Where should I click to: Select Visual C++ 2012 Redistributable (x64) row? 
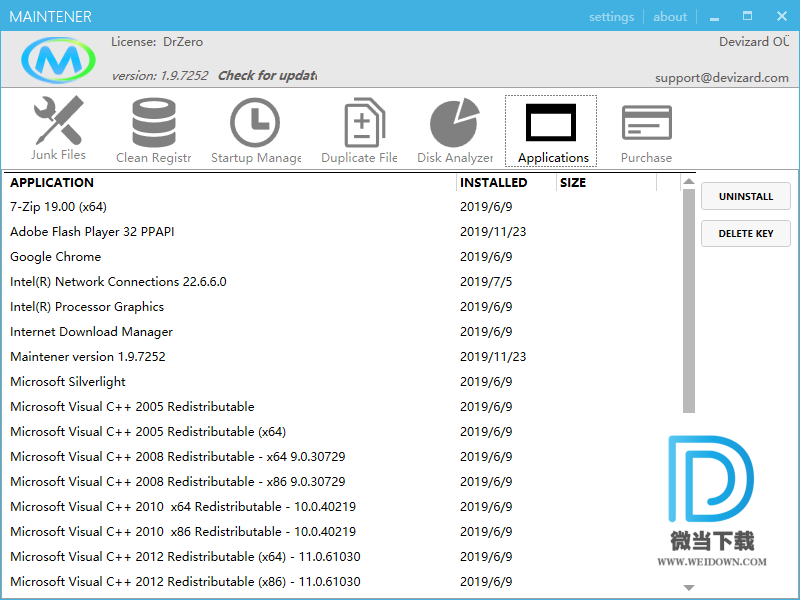click(342, 557)
